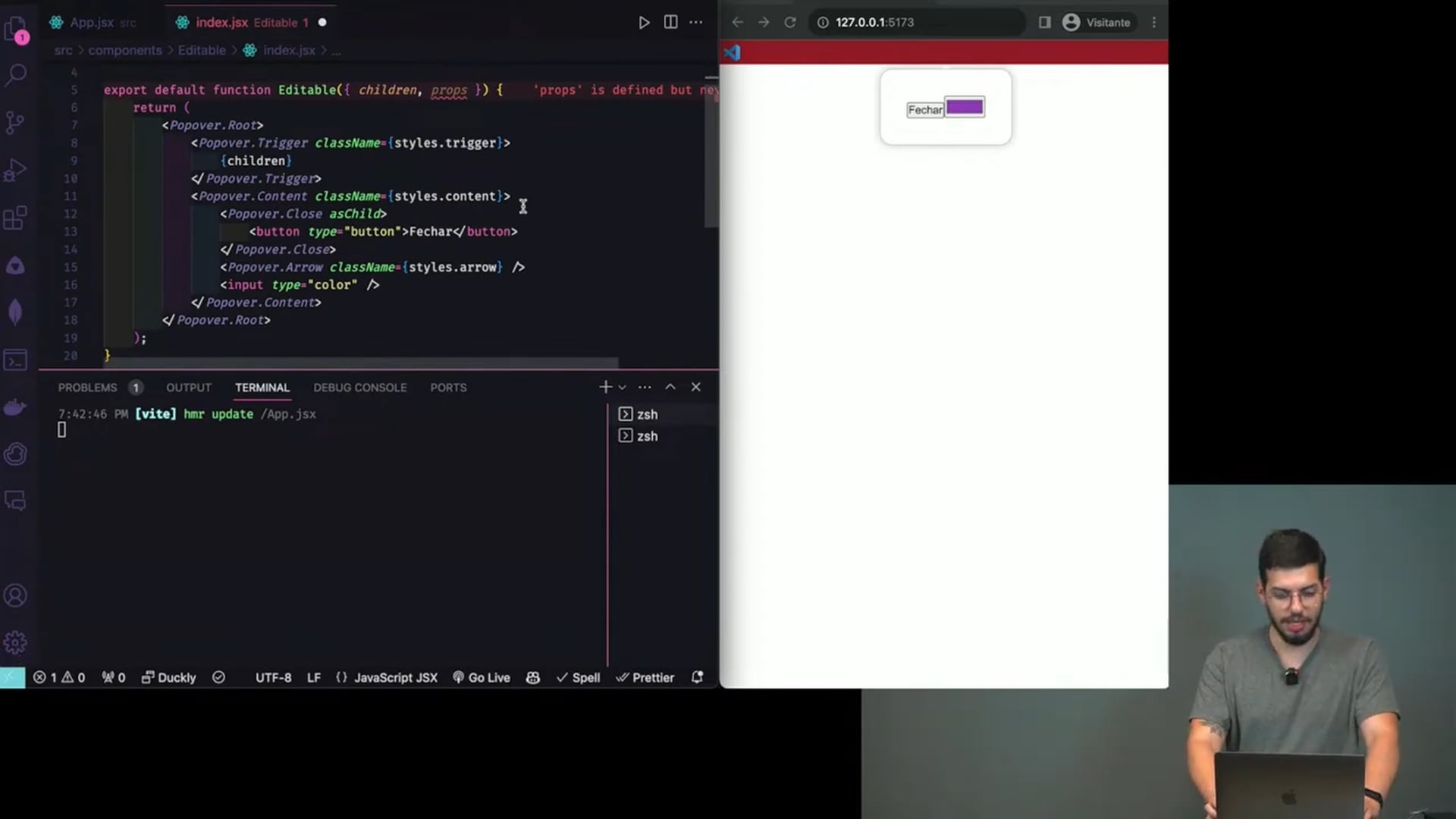Maximize terminal panel with chevron up
Screen dimensions: 1456x819
[670, 387]
